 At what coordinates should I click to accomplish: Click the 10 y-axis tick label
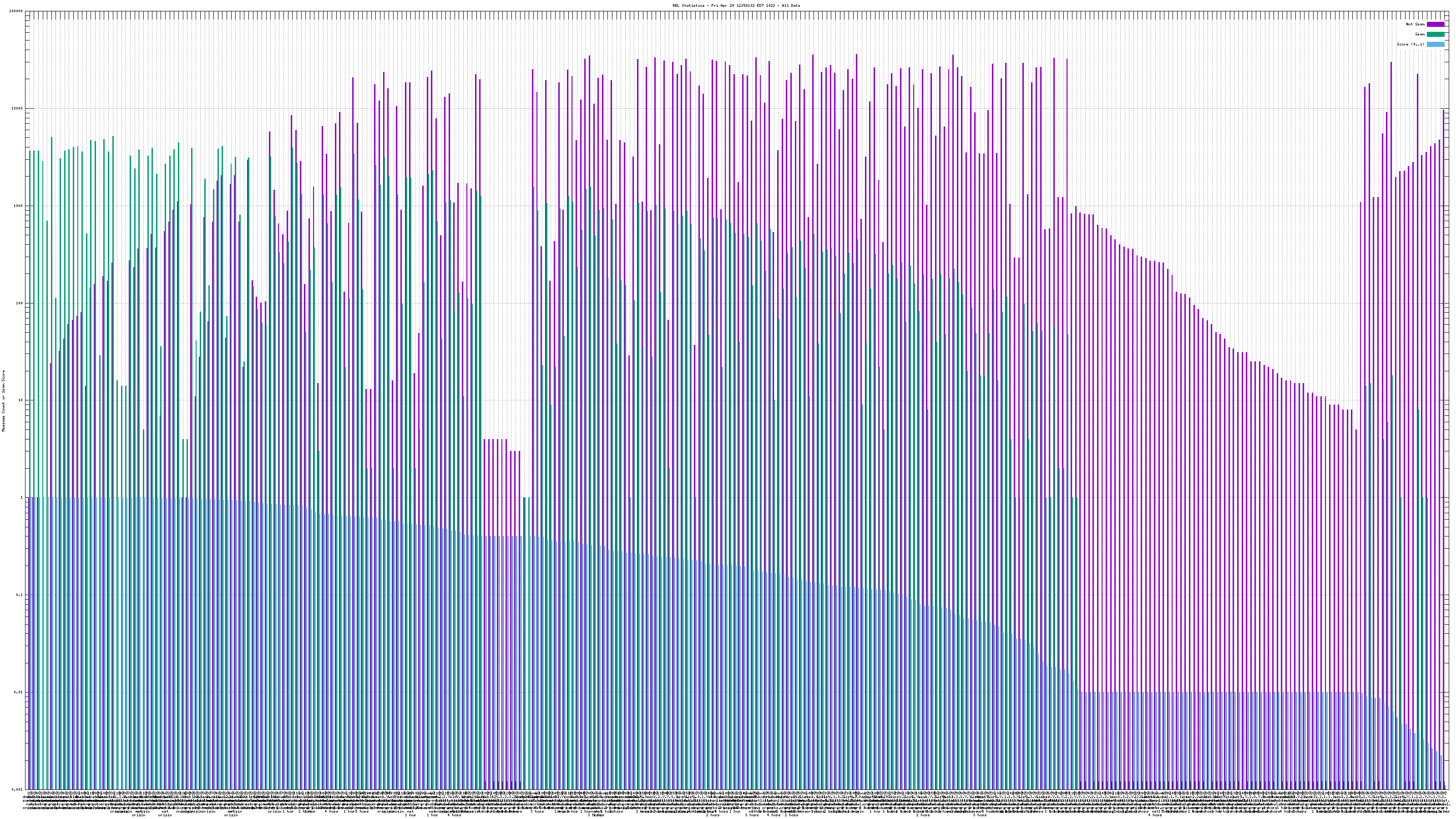pos(21,400)
